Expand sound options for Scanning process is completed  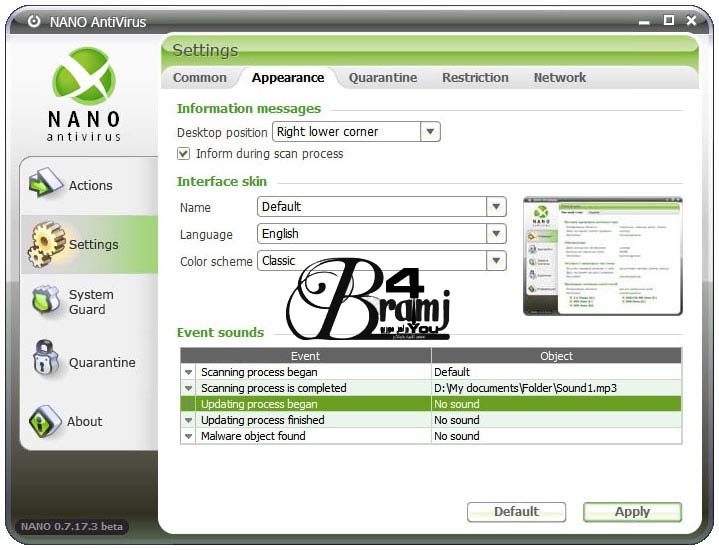pyautogui.click(x=188, y=388)
